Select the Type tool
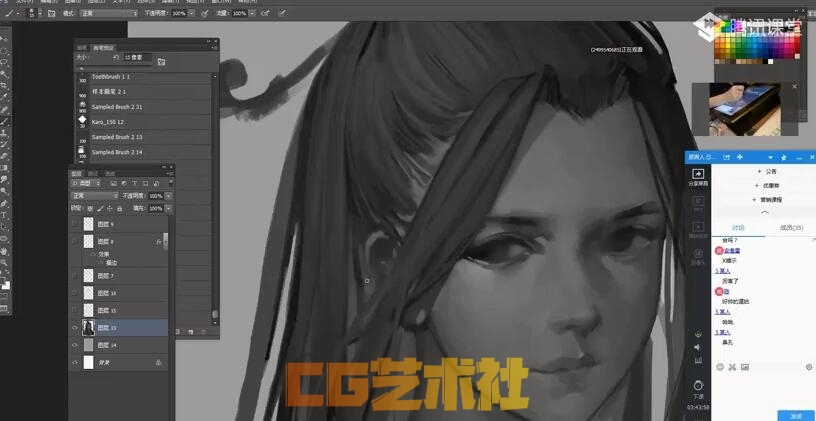Image resolution: width=816 pixels, height=421 pixels. tap(5, 215)
